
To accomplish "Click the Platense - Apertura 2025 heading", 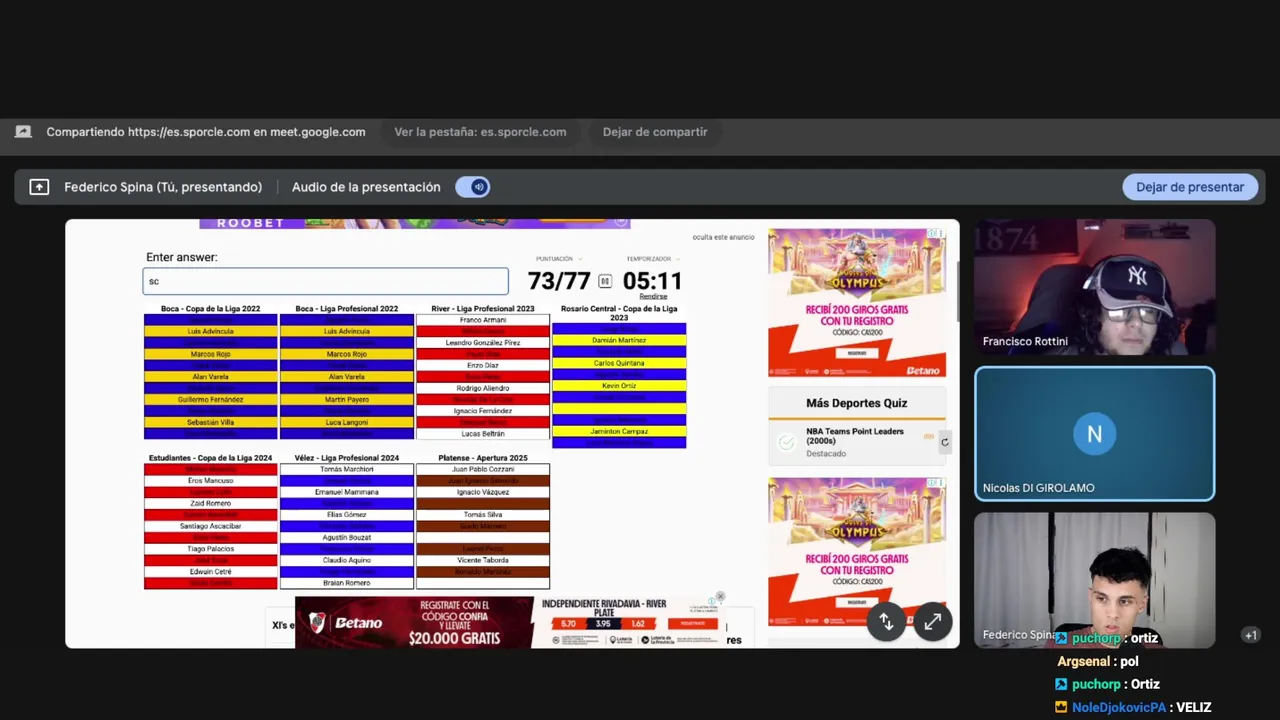I will pos(483,458).
